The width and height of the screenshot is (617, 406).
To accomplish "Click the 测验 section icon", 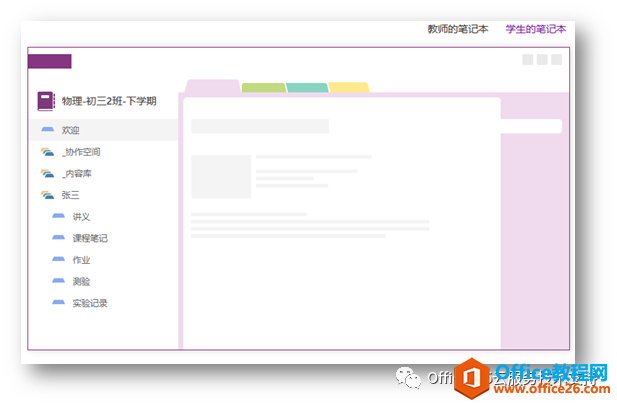I will (59, 281).
